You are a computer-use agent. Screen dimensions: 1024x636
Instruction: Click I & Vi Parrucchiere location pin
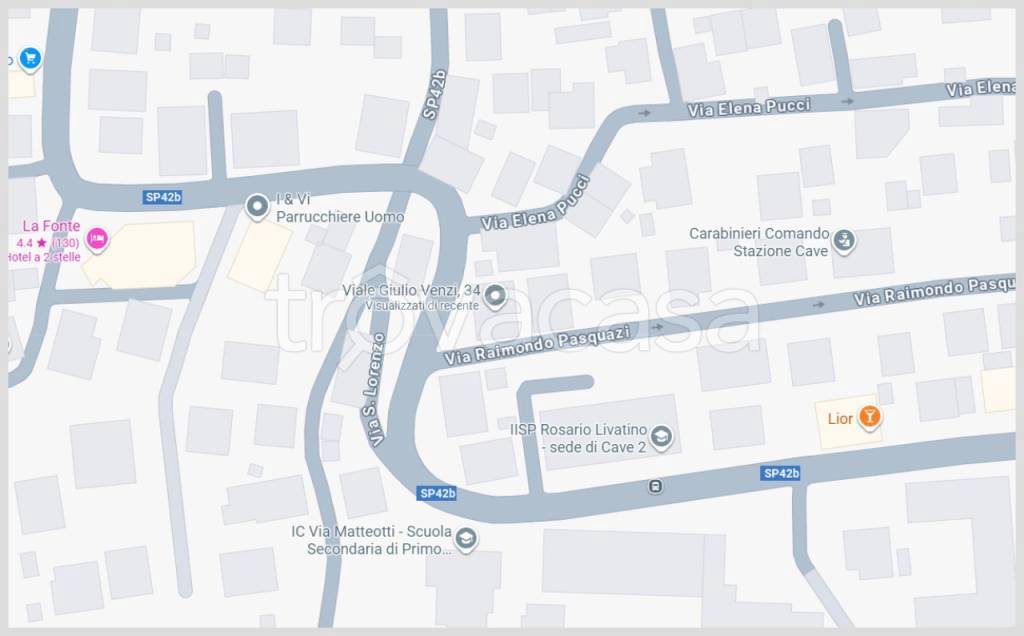(x=257, y=207)
